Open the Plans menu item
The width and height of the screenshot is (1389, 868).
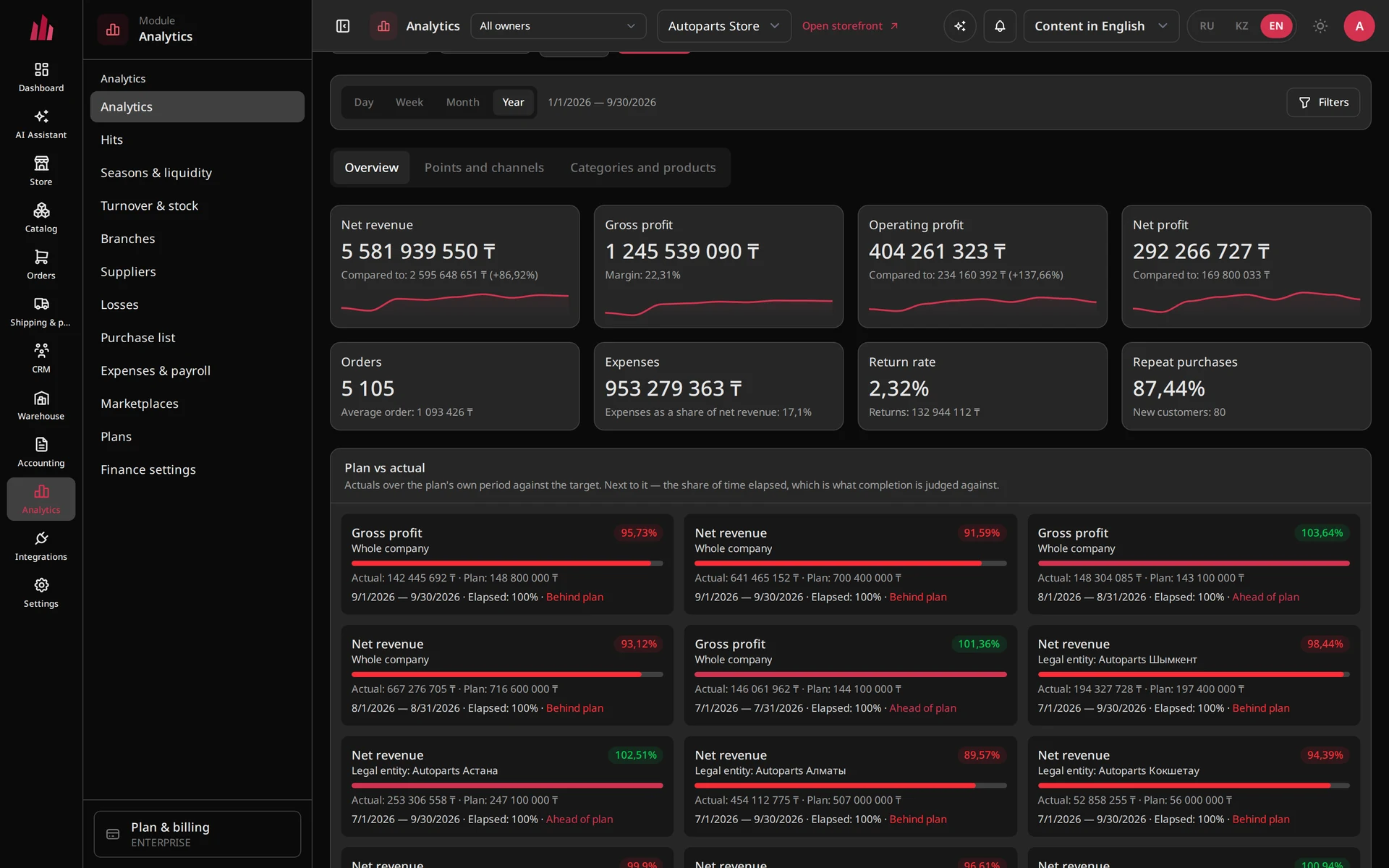(197, 437)
